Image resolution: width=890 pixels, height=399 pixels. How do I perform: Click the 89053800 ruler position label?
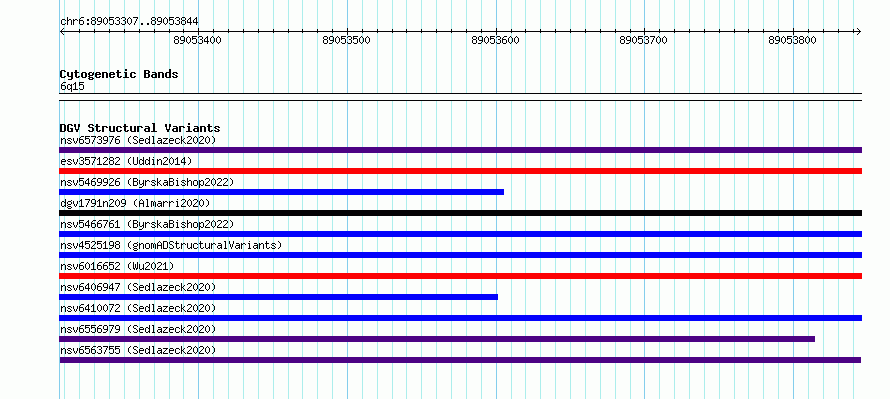pos(792,40)
